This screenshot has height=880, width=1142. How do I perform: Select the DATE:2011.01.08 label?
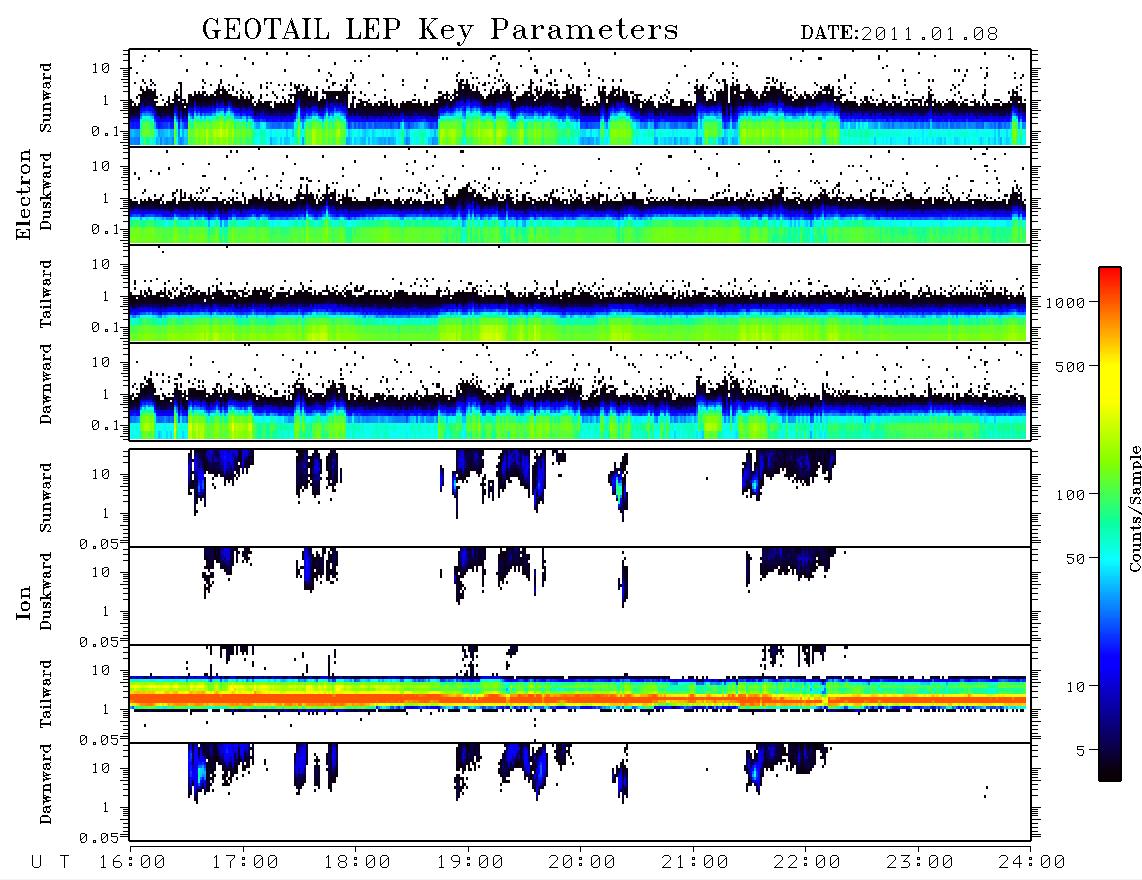pyautogui.click(x=899, y=33)
